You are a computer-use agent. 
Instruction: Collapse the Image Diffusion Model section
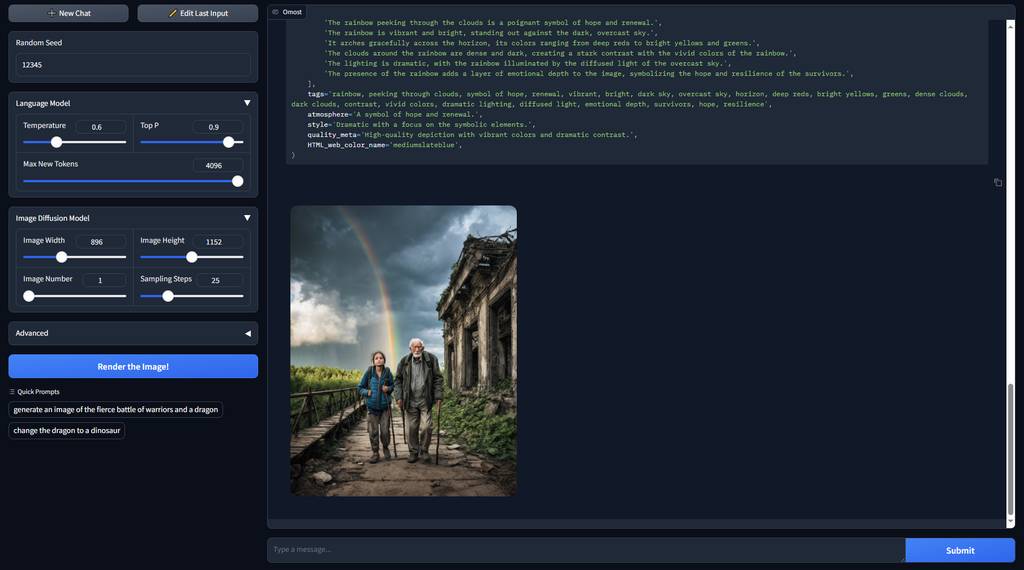tap(247, 218)
